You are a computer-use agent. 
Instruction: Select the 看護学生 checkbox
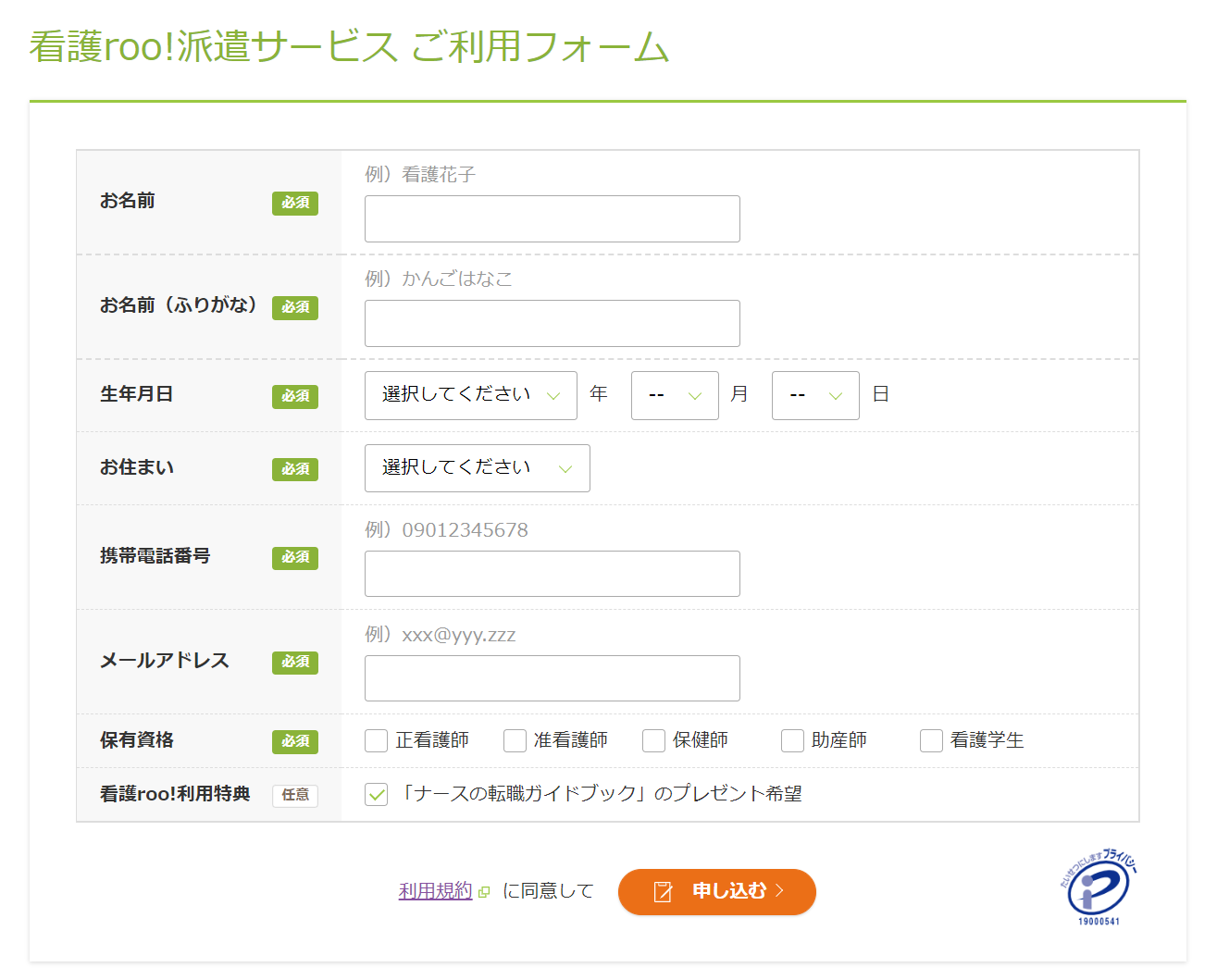931,740
